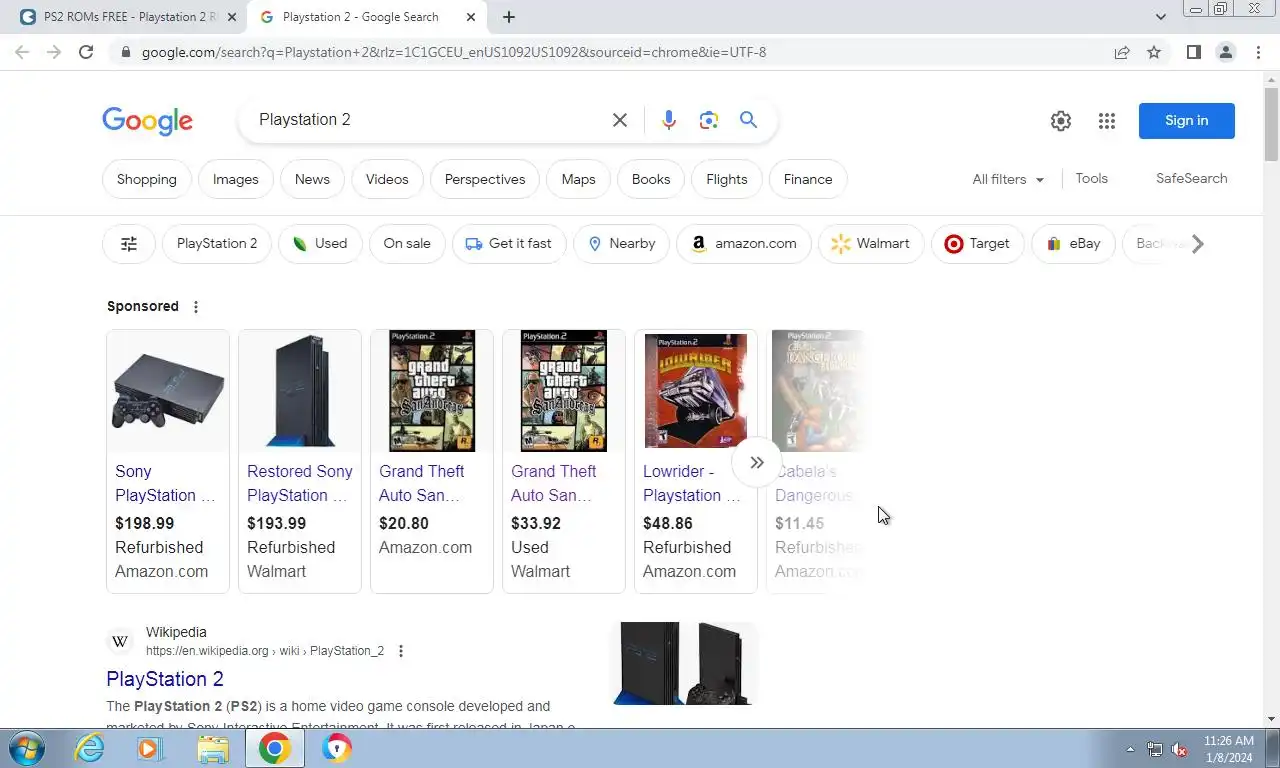Open Chrome side panel icon
This screenshot has width=1280, height=768.
1194,52
